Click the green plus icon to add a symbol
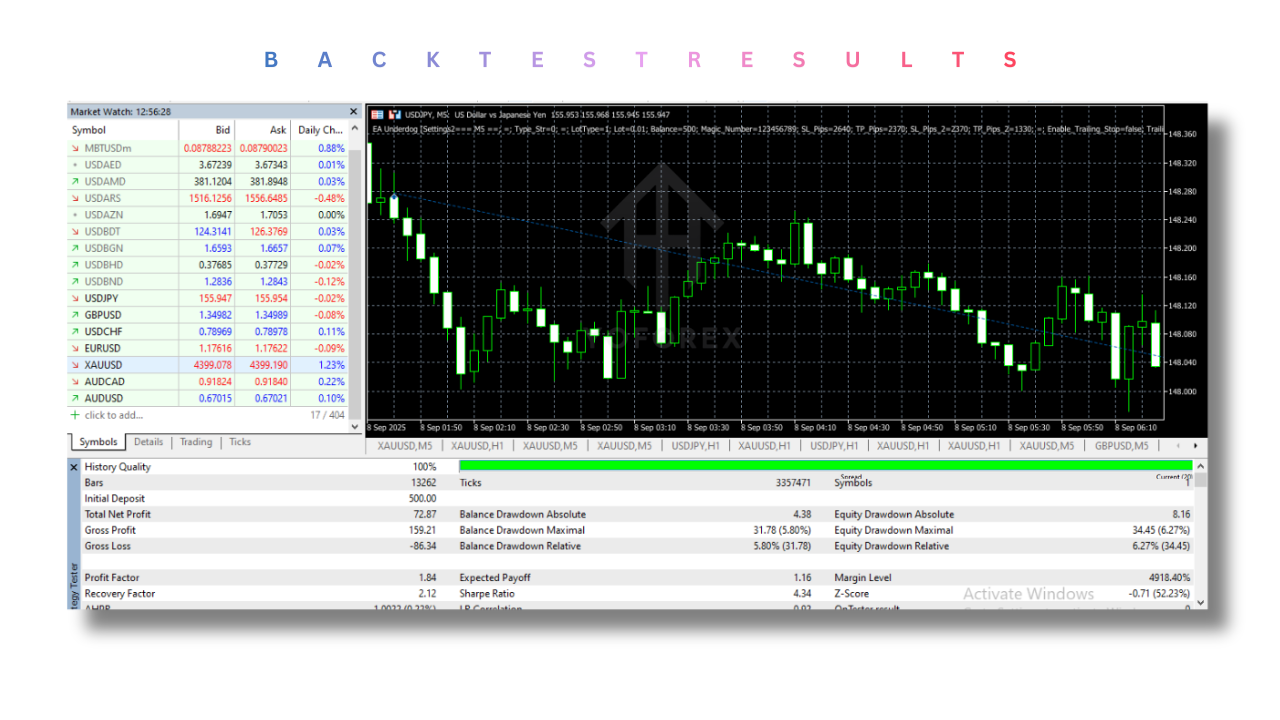The image size is (1280, 720). [x=74, y=414]
